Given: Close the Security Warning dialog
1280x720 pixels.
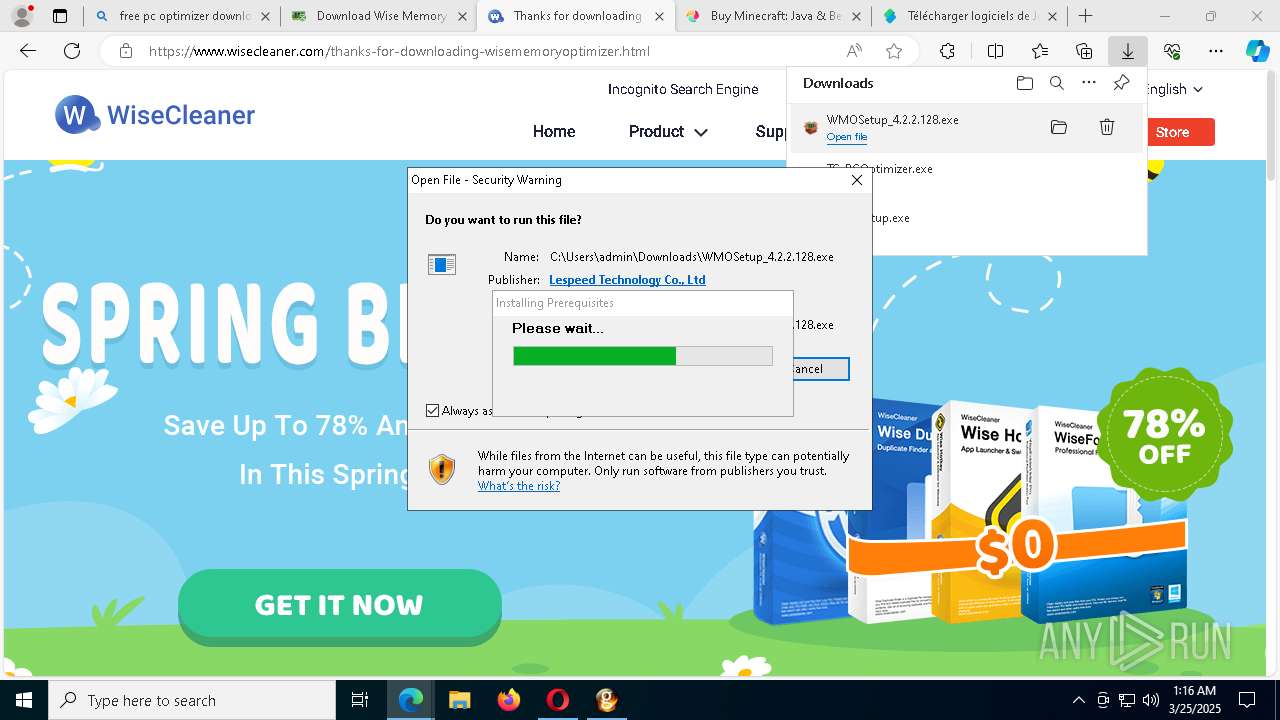Looking at the screenshot, I should [x=856, y=180].
